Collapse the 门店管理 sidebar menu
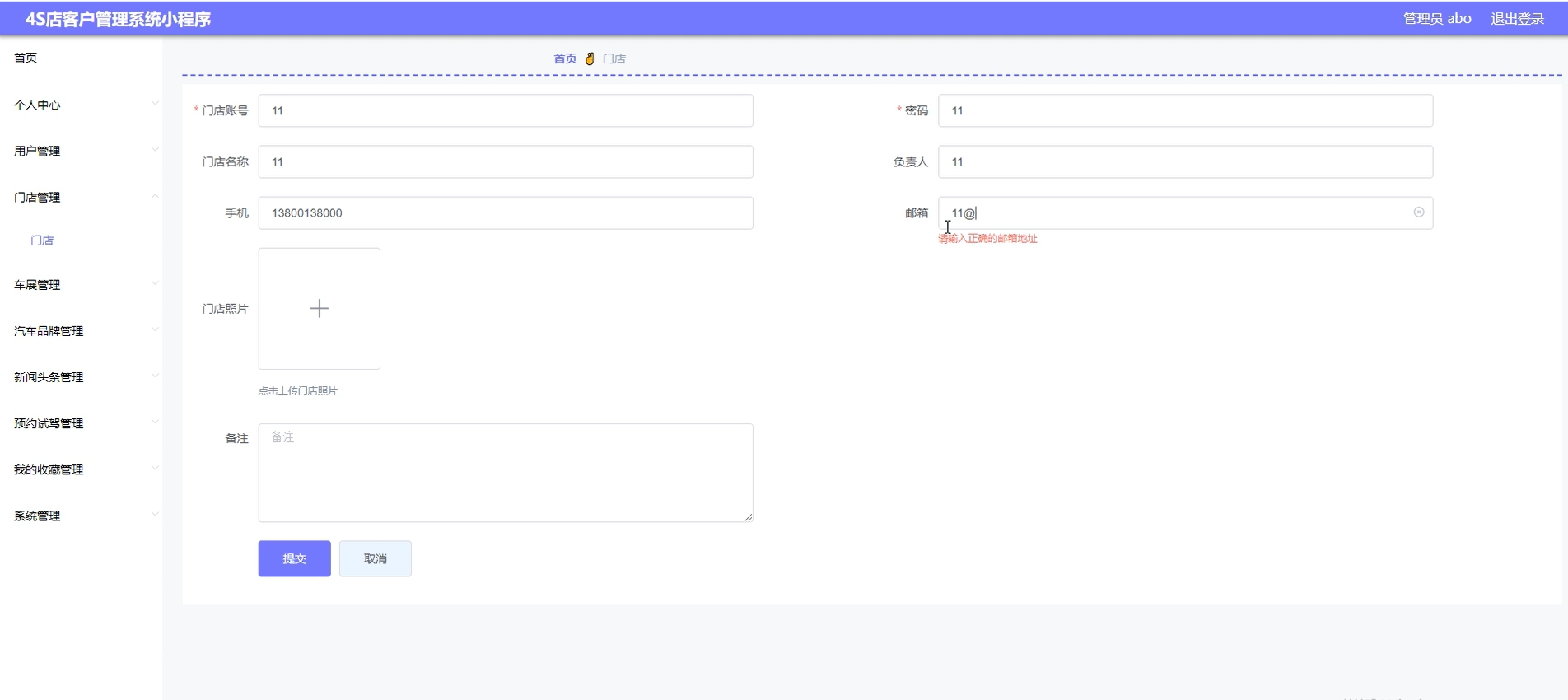This screenshot has height=700, width=1568. (81, 197)
